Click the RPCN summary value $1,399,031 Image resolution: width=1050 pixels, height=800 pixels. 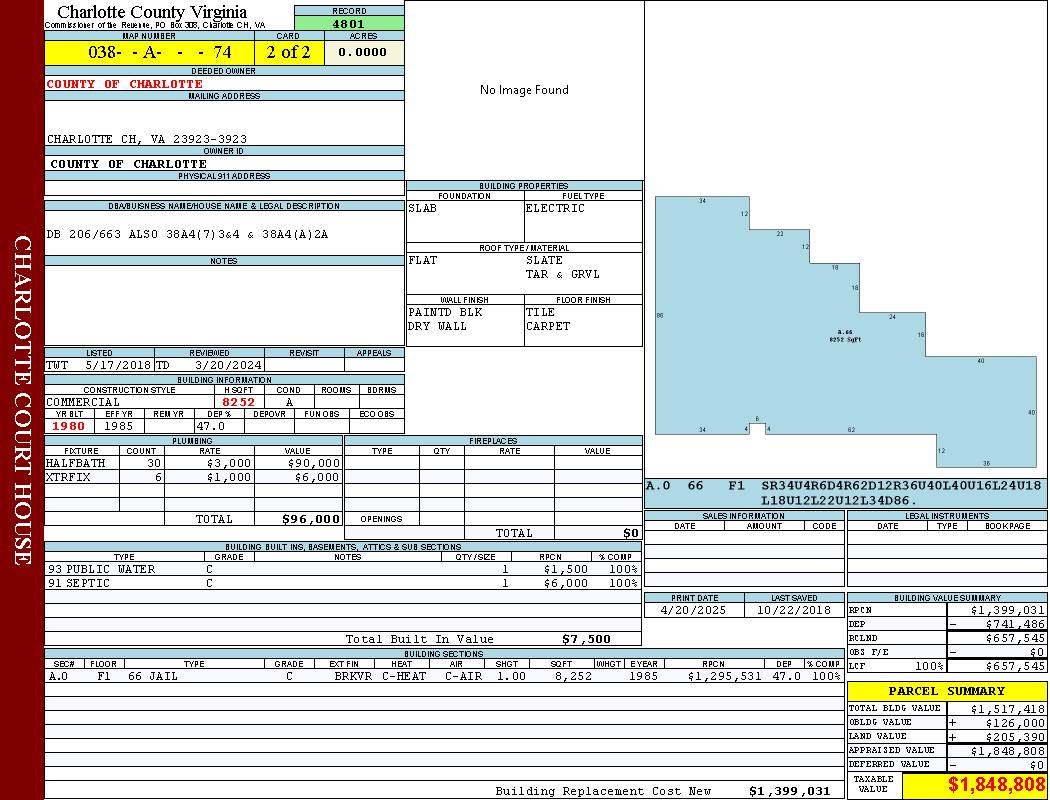click(1007, 611)
